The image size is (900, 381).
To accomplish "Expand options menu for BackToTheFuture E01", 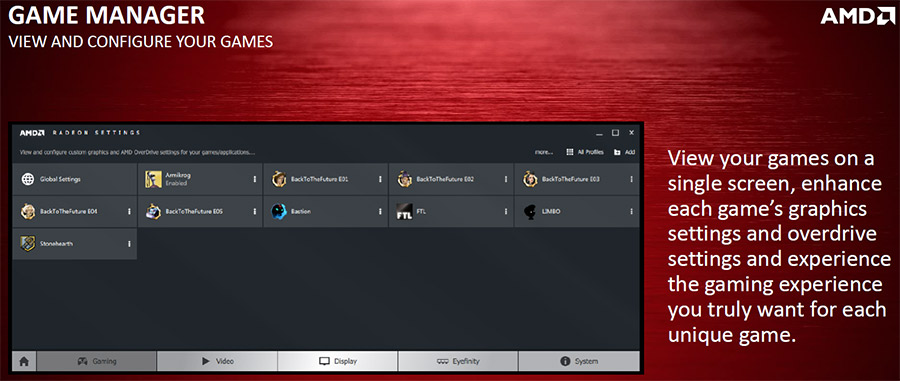I will [x=380, y=180].
